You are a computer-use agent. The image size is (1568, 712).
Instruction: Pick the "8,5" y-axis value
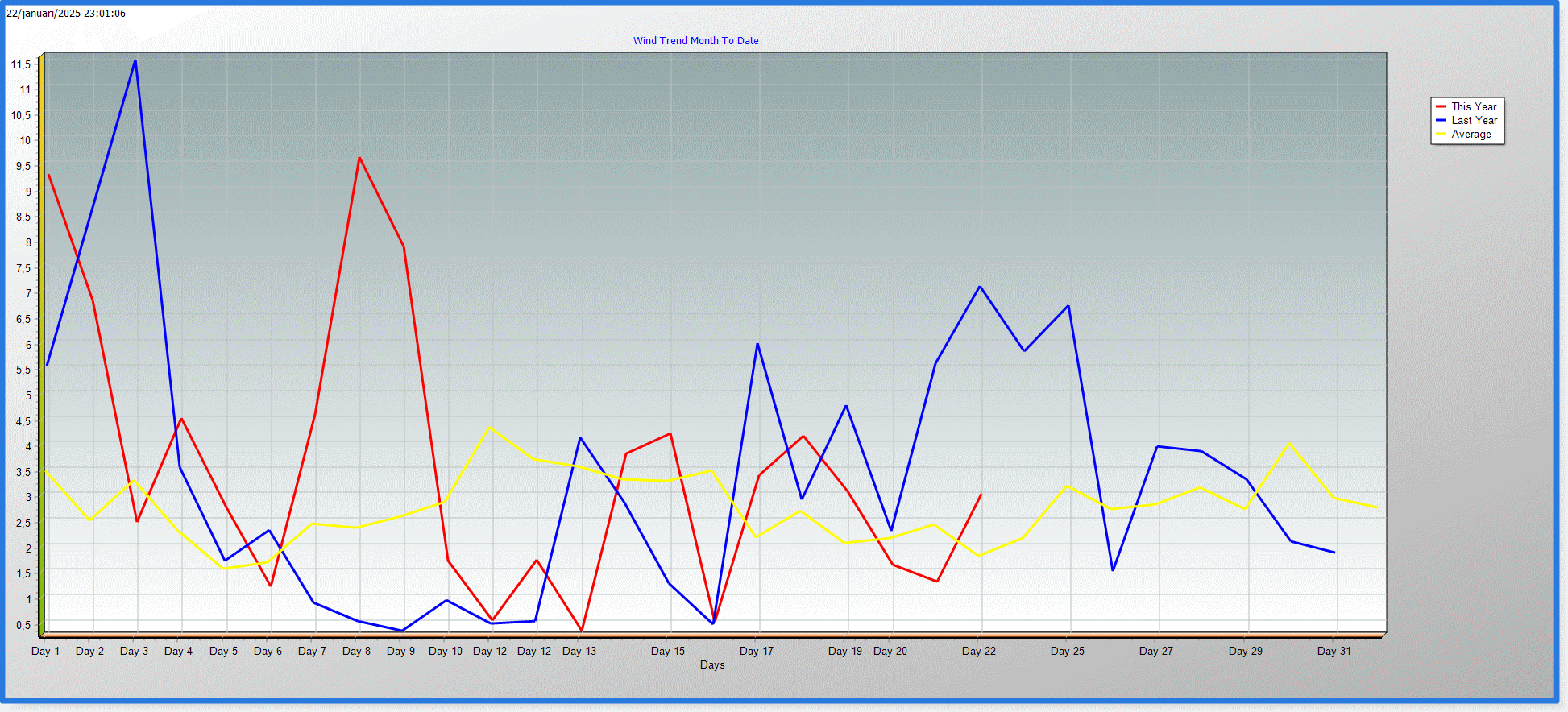pyautogui.click(x=23, y=217)
